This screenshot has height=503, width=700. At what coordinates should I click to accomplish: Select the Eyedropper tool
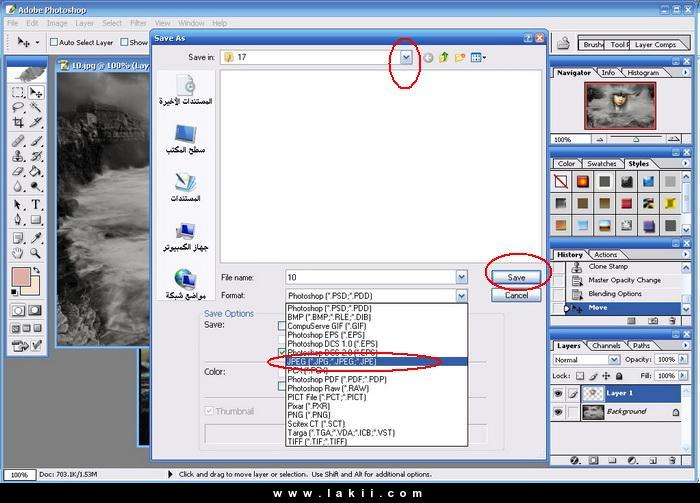36,238
